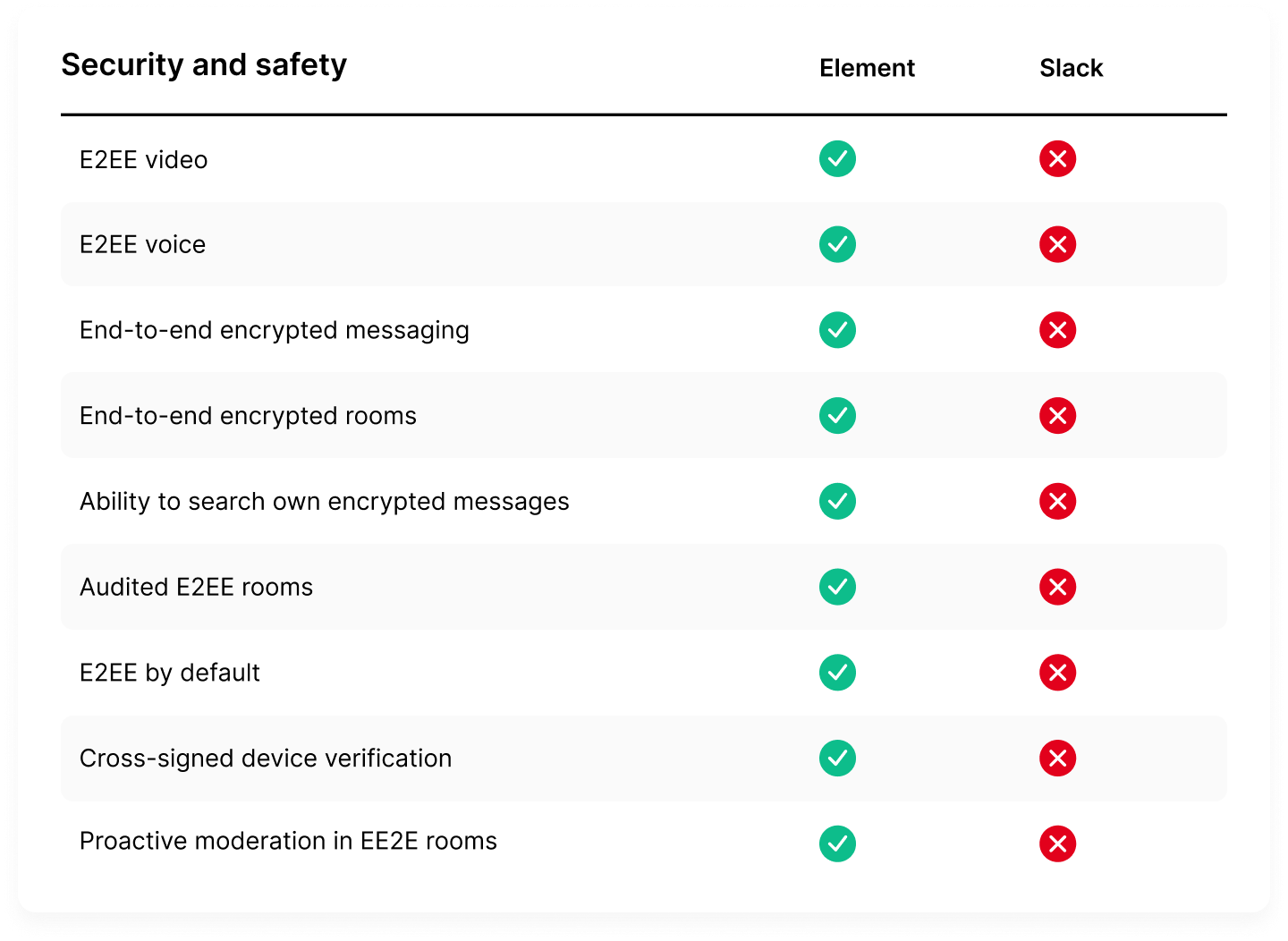
Task: Click the Security and safety heading
Action: (x=204, y=64)
